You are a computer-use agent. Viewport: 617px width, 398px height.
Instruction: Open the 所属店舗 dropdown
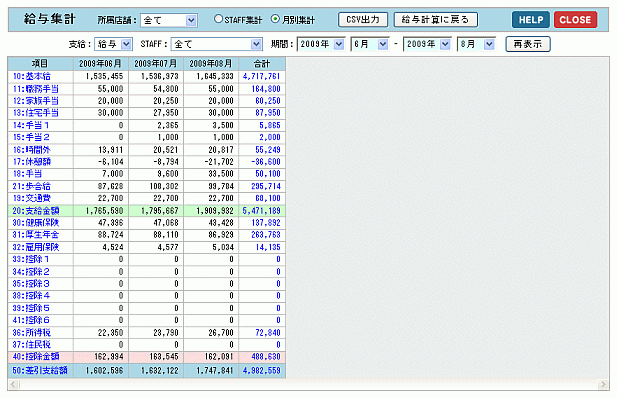pyautogui.click(x=169, y=20)
